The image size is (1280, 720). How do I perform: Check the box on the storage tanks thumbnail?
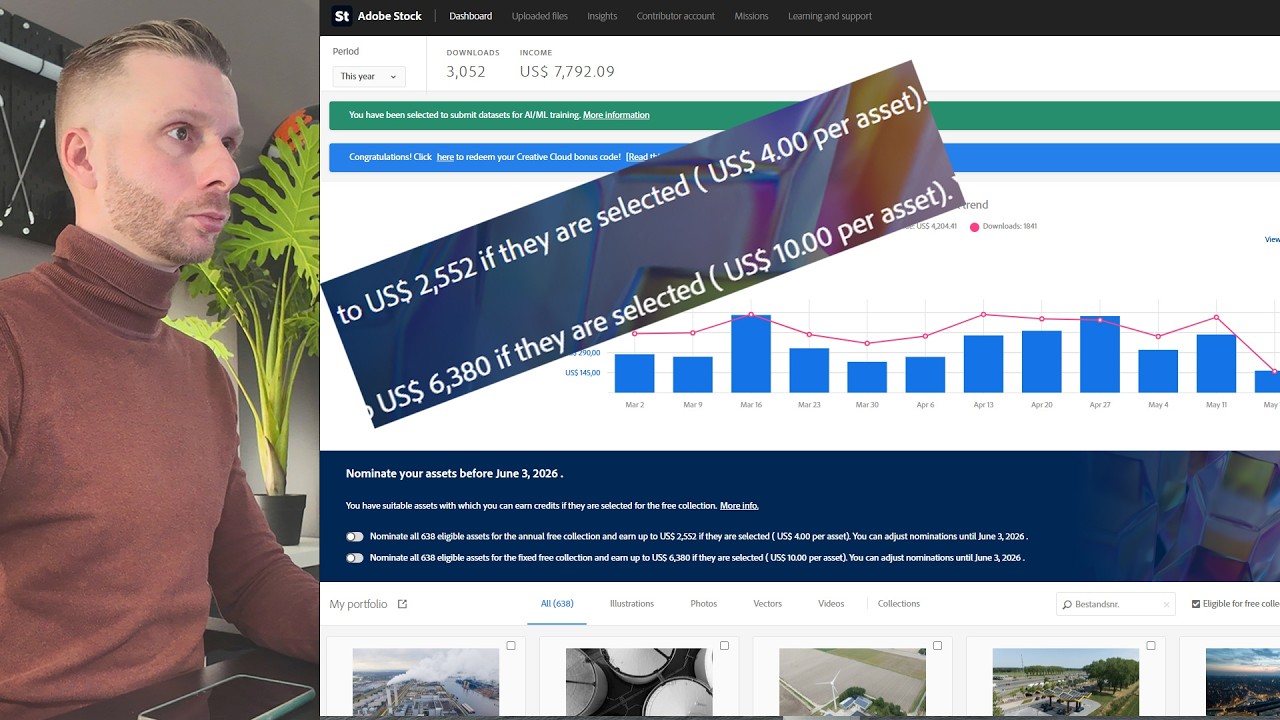724,646
